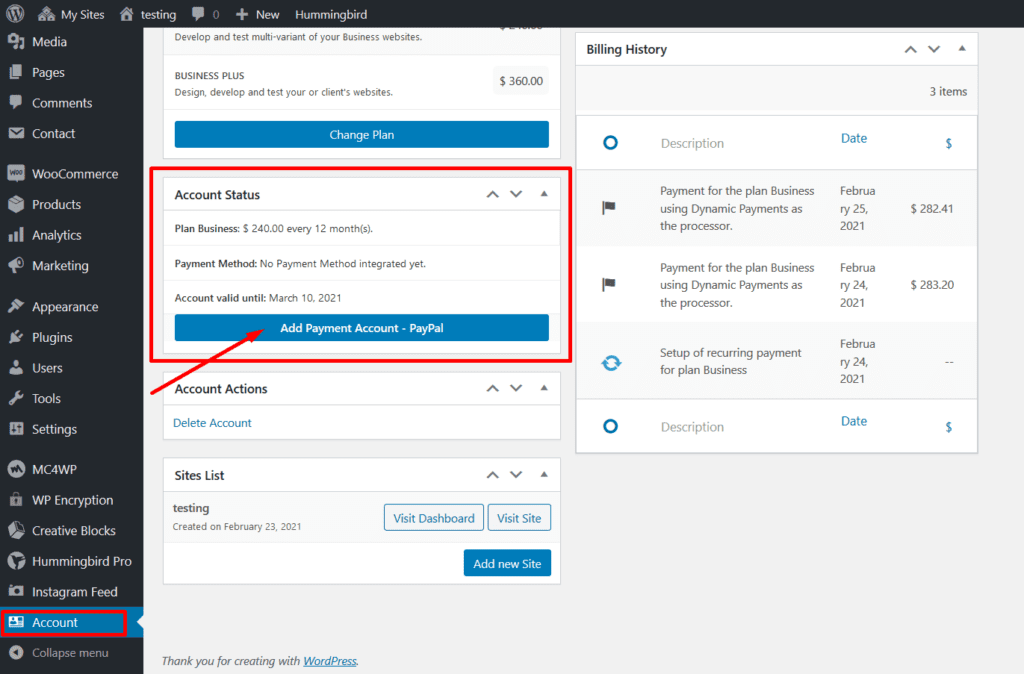The width and height of the screenshot is (1024, 674).
Task: Open the New content menu
Action: pyautogui.click(x=257, y=14)
